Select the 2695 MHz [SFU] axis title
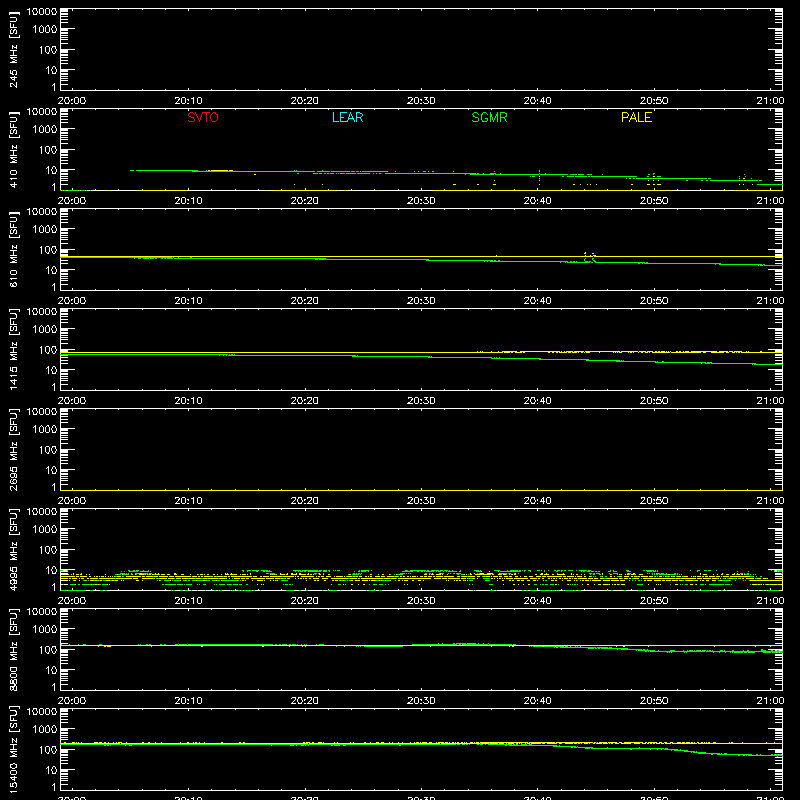 coord(13,449)
